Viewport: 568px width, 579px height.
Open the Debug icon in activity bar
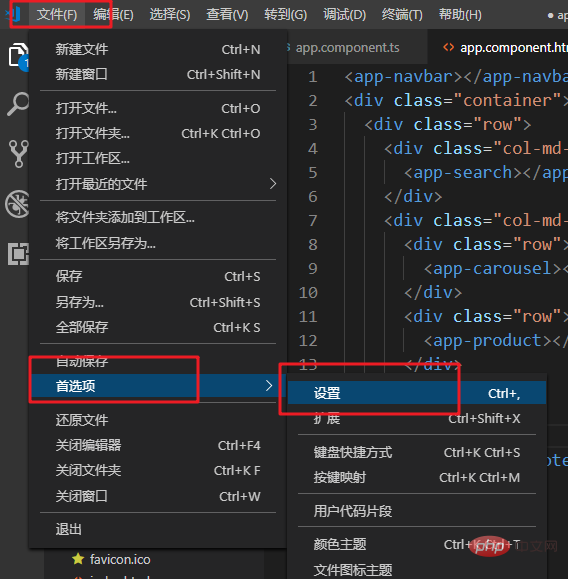[17, 204]
